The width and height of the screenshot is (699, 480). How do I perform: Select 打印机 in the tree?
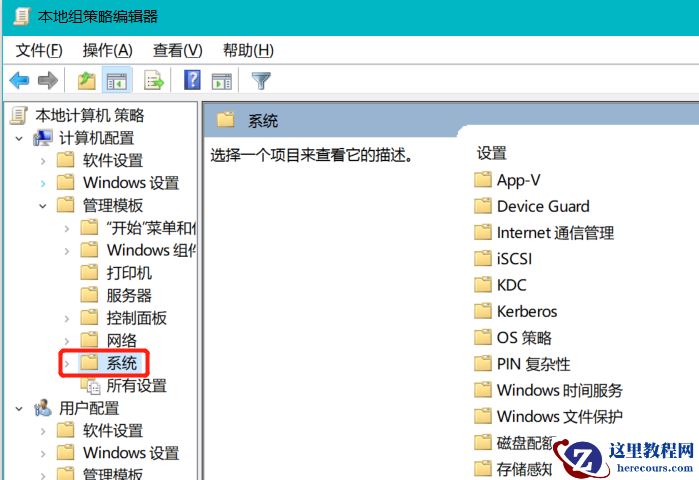[x=129, y=273]
